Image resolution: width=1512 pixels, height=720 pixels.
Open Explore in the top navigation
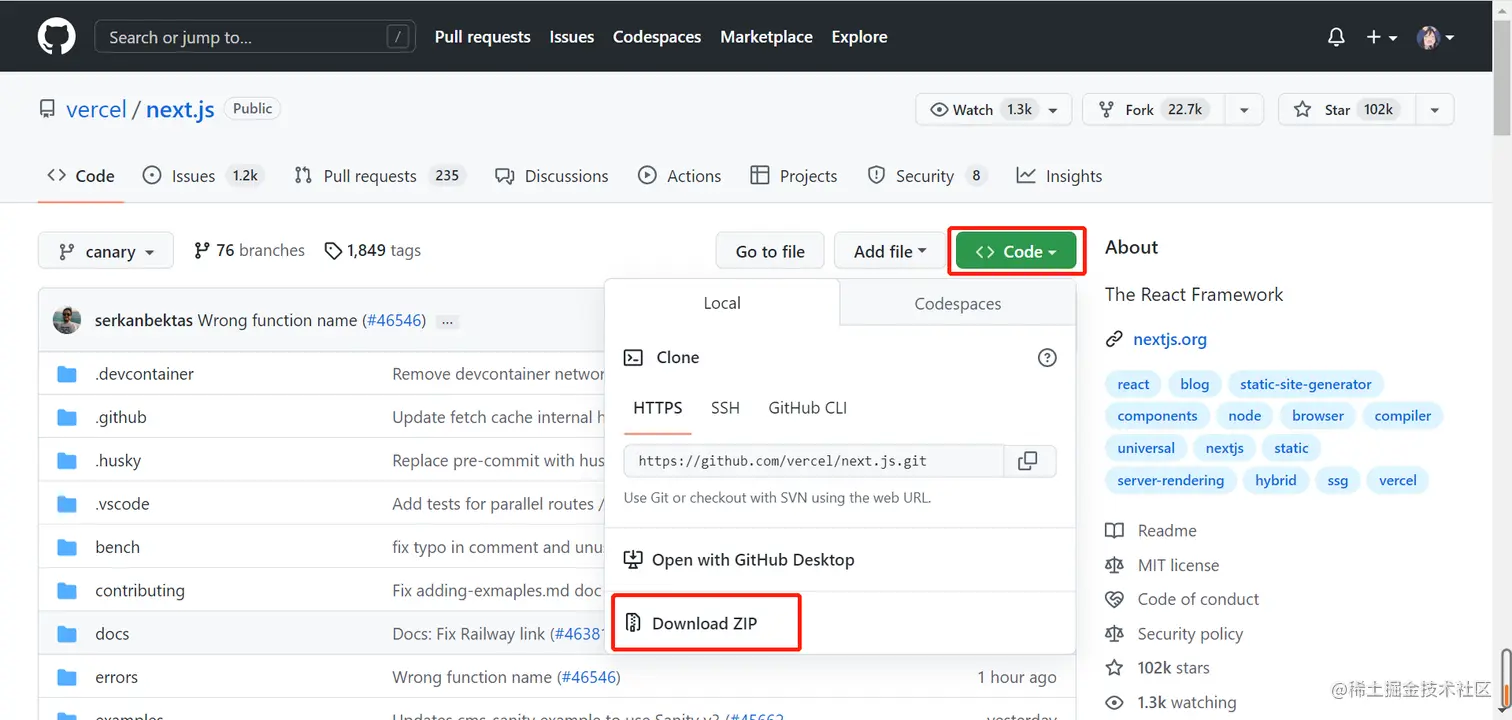859,37
